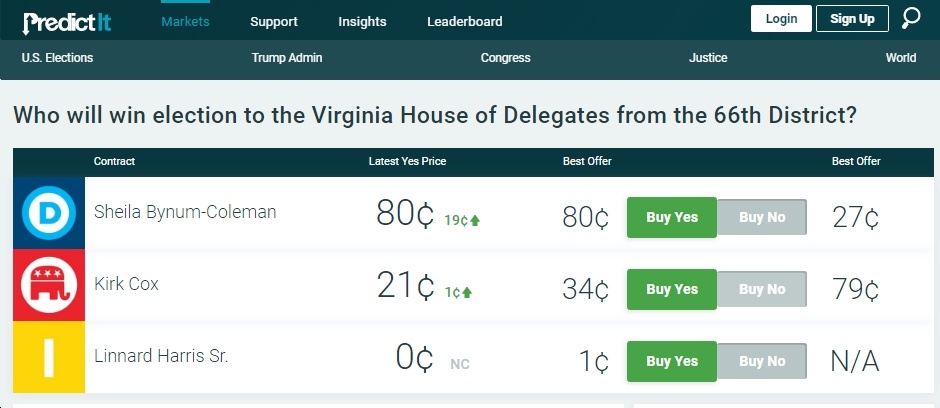
Task: Buy Yes for Kirk Cox
Action: pos(672,289)
